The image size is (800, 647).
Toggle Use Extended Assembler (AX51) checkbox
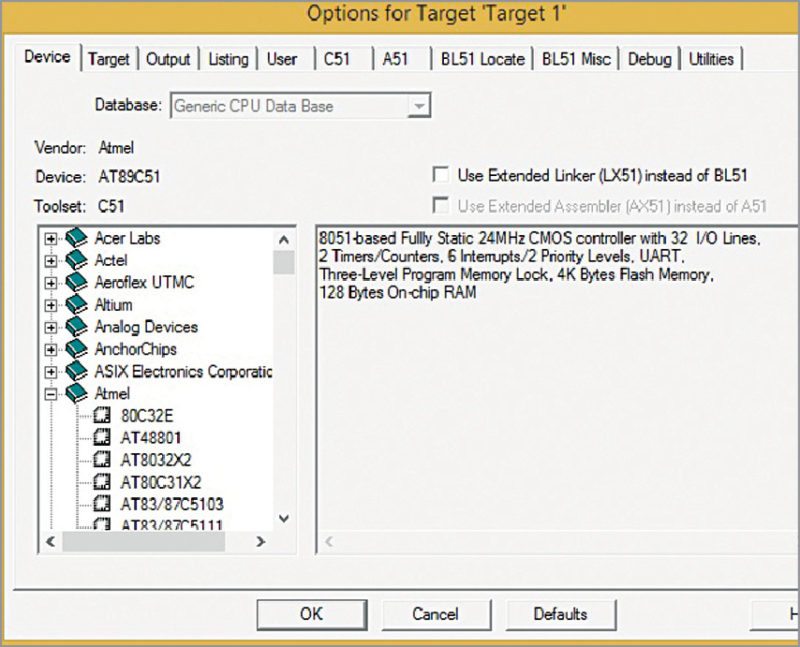[x=440, y=206]
